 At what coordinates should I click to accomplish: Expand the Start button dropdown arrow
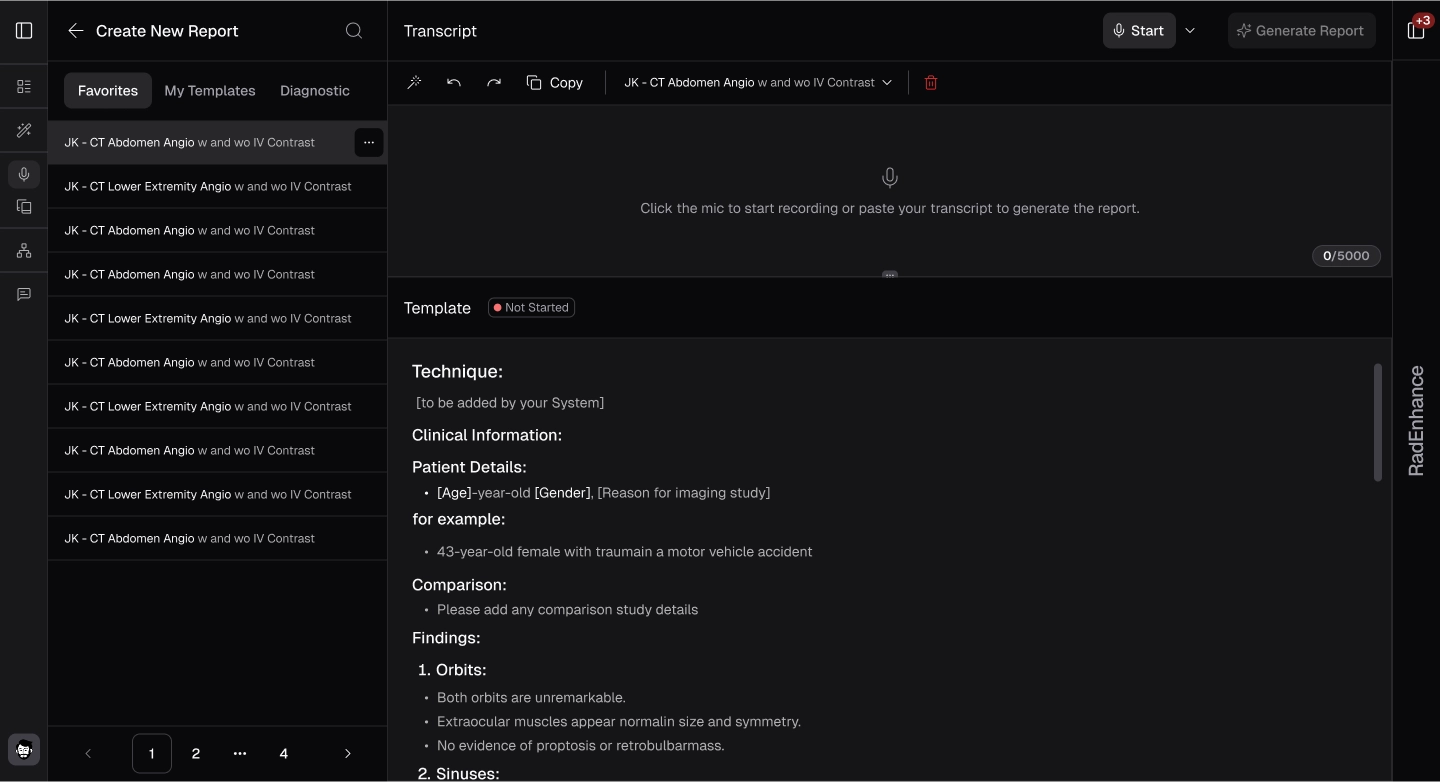(x=1190, y=31)
